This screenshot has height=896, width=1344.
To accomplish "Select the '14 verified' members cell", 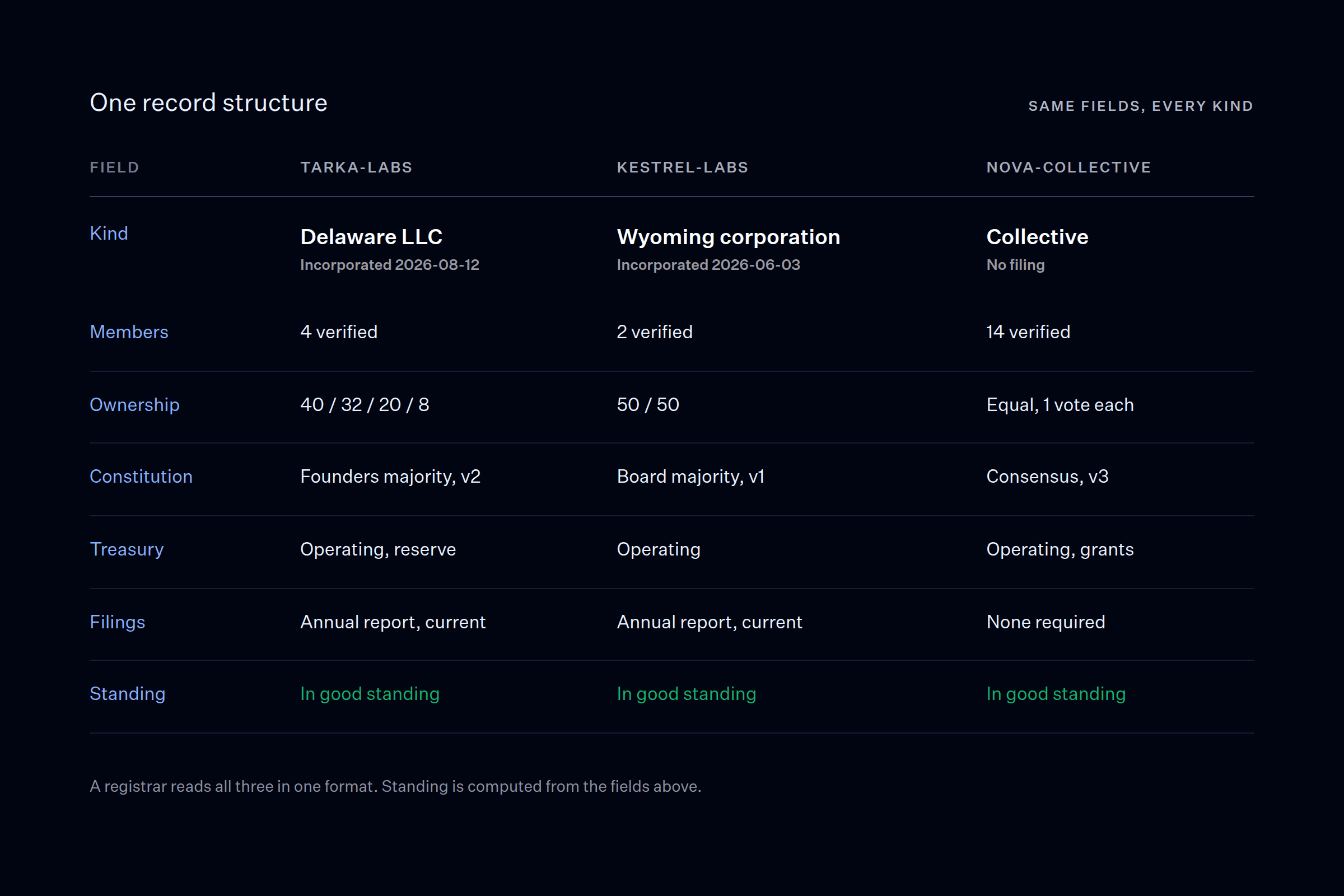I will pyautogui.click(x=1028, y=332).
